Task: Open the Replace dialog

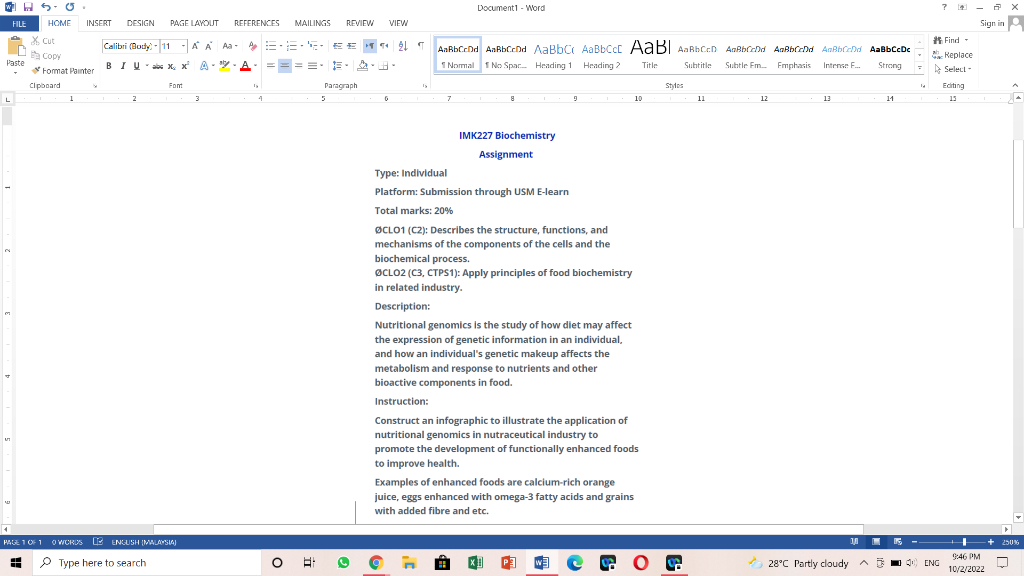Action: 953,55
